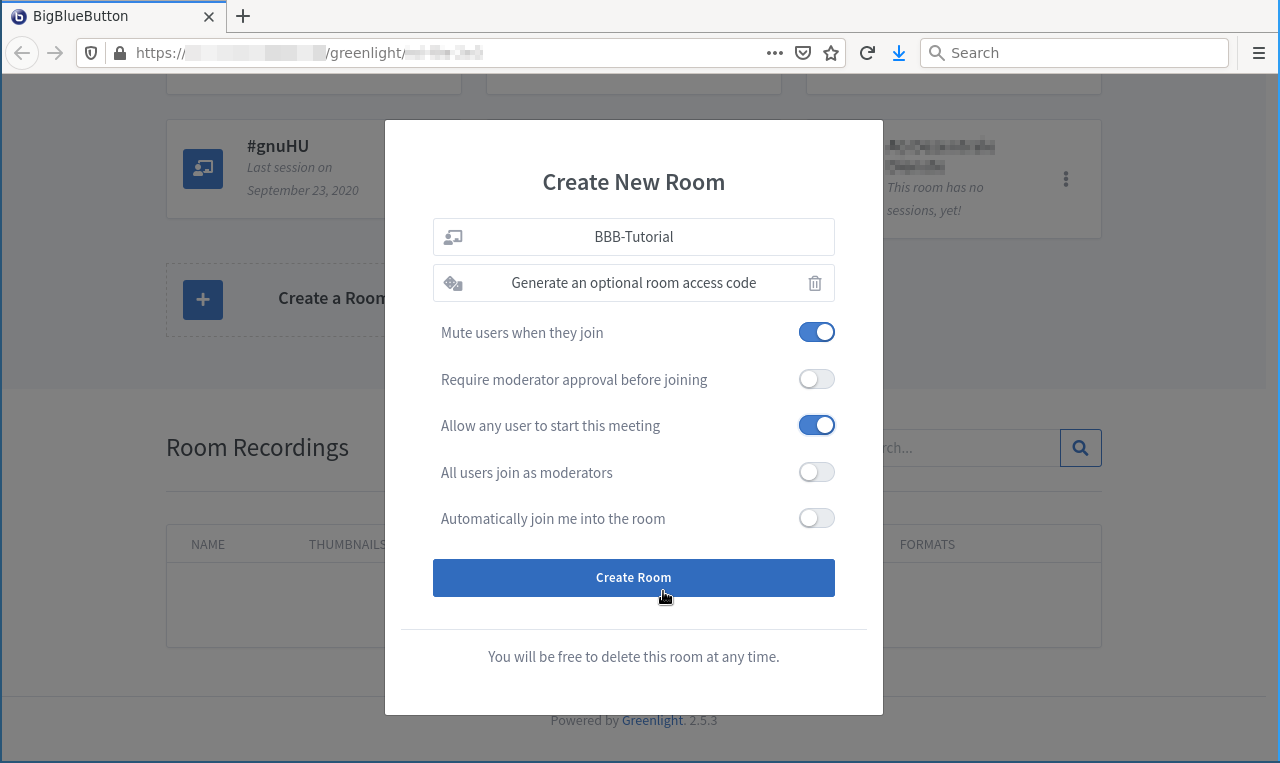Image resolution: width=1280 pixels, height=763 pixels.
Task: Open the Firefox hamburger menu
Action: (x=1259, y=53)
